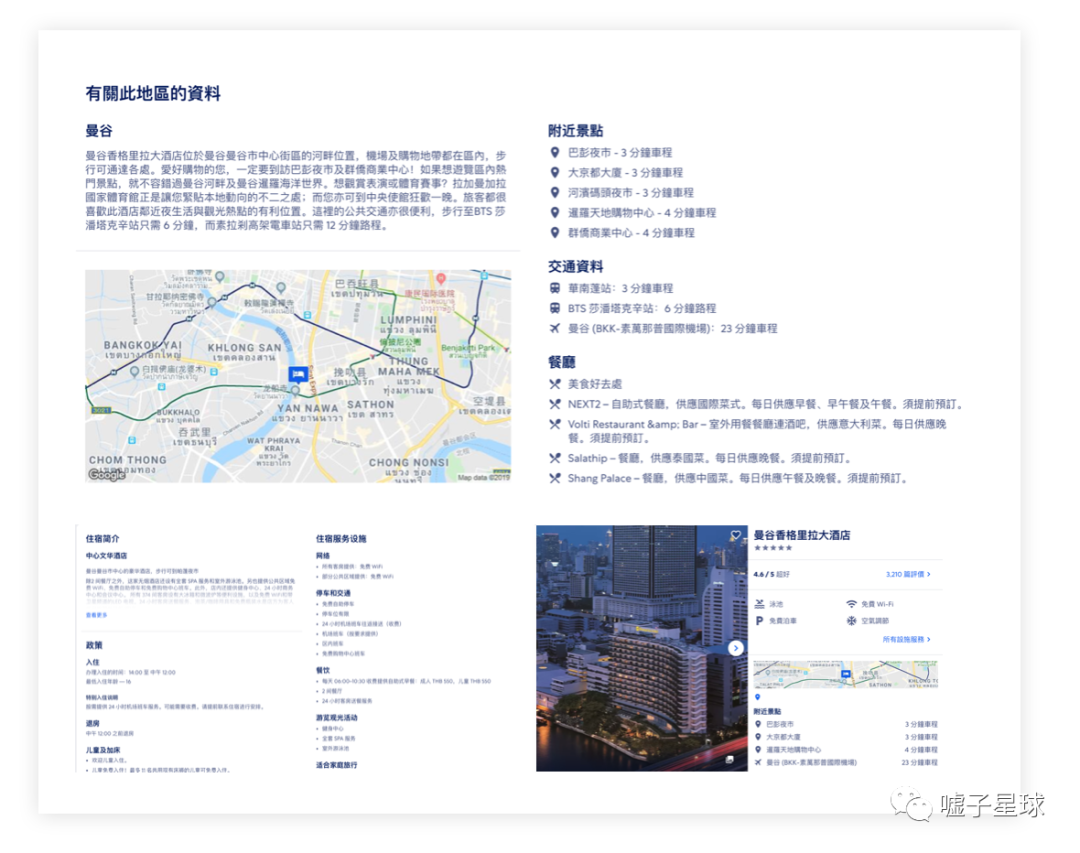Click the location pin beside 巴彭夜市 - 3 分鐘車程
This screenshot has height=853, width=1080.
(x=554, y=152)
